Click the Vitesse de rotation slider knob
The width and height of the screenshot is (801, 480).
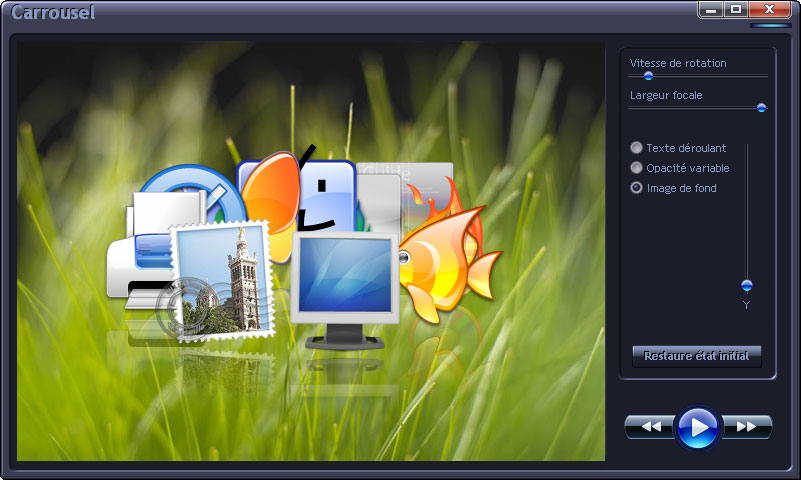648,76
